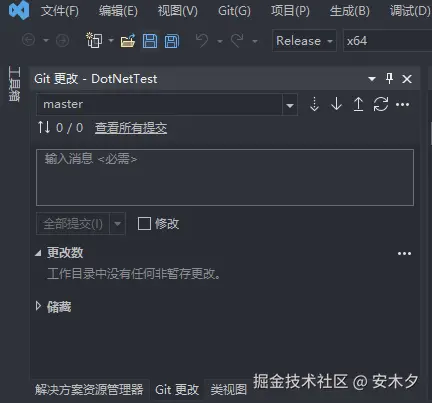
Task: Open the Git(G) menu
Action: tap(234, 11)
